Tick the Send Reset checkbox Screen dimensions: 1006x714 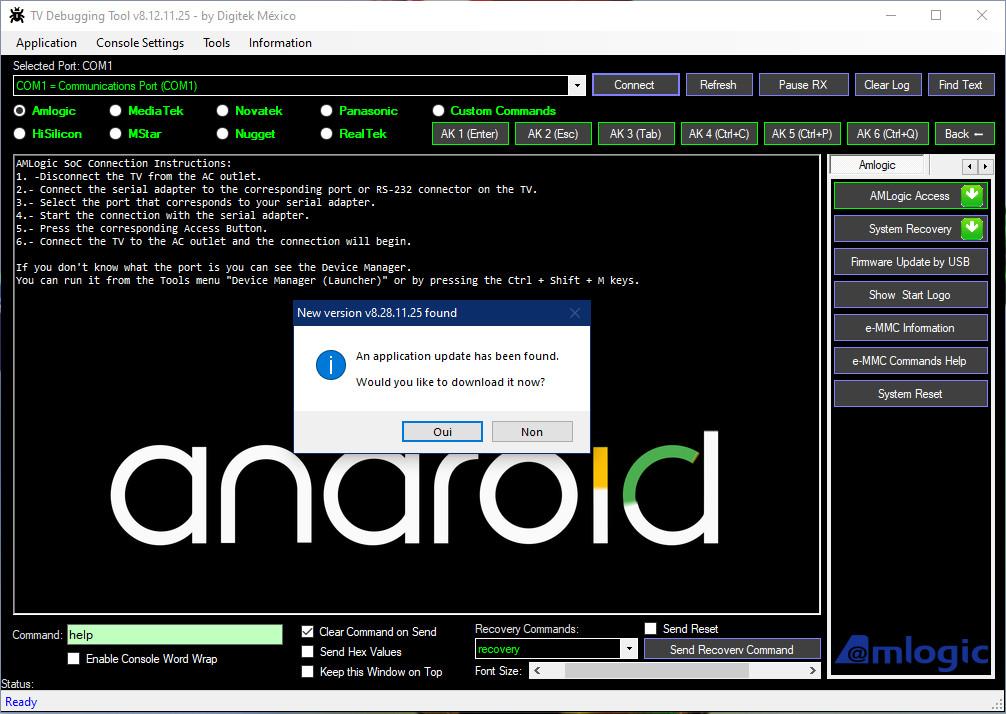click(x=651, y=628)
